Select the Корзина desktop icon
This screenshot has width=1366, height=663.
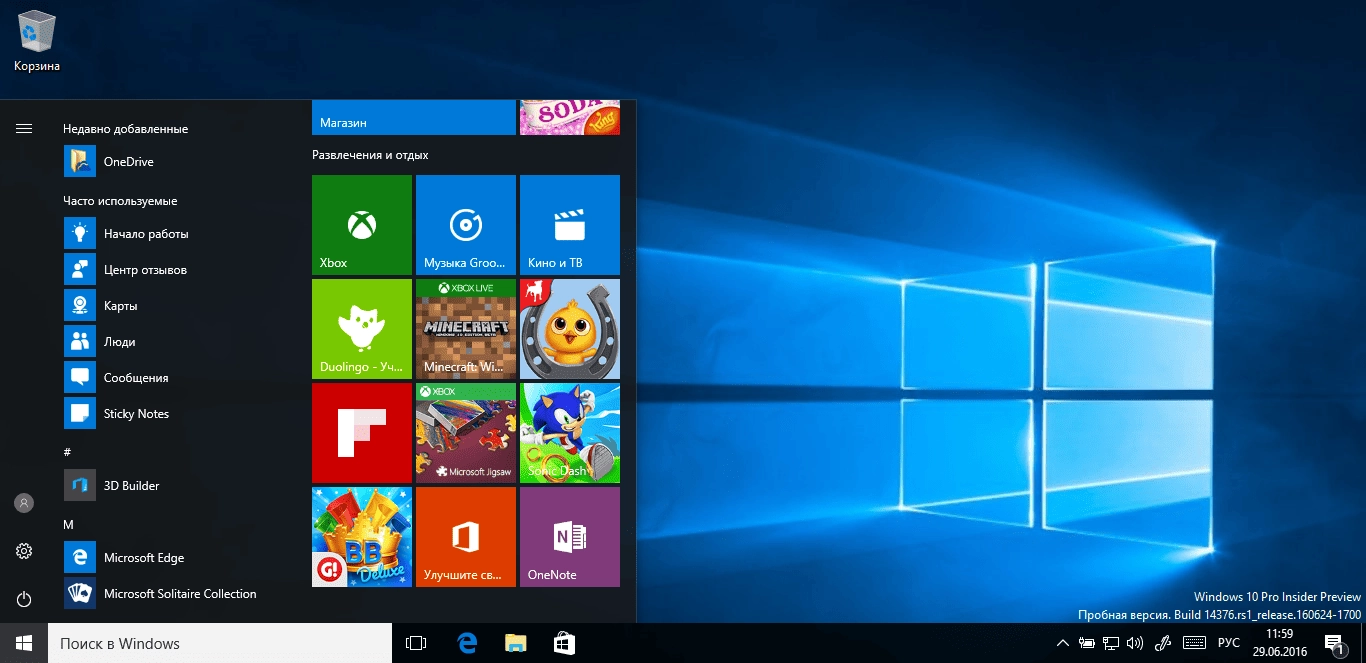pos(37,41)
